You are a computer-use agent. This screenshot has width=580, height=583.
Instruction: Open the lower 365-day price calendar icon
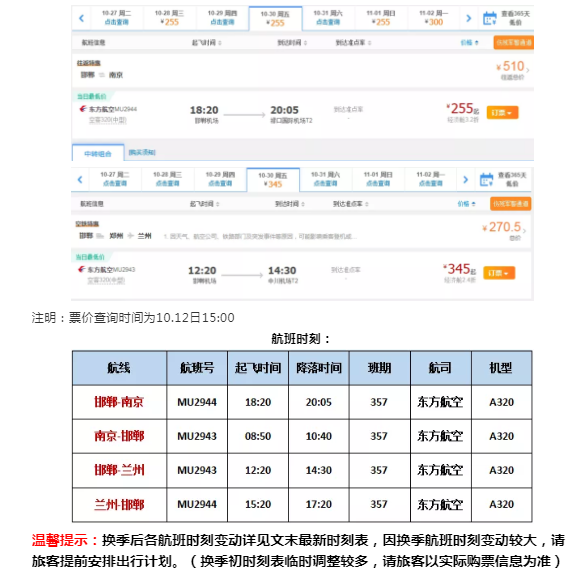(x=486, y=180)
